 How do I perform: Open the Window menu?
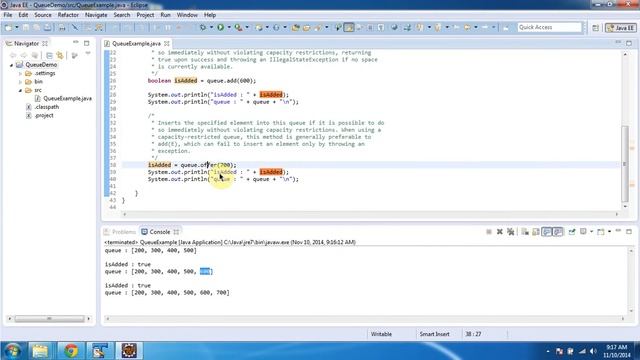click(187, 15)
